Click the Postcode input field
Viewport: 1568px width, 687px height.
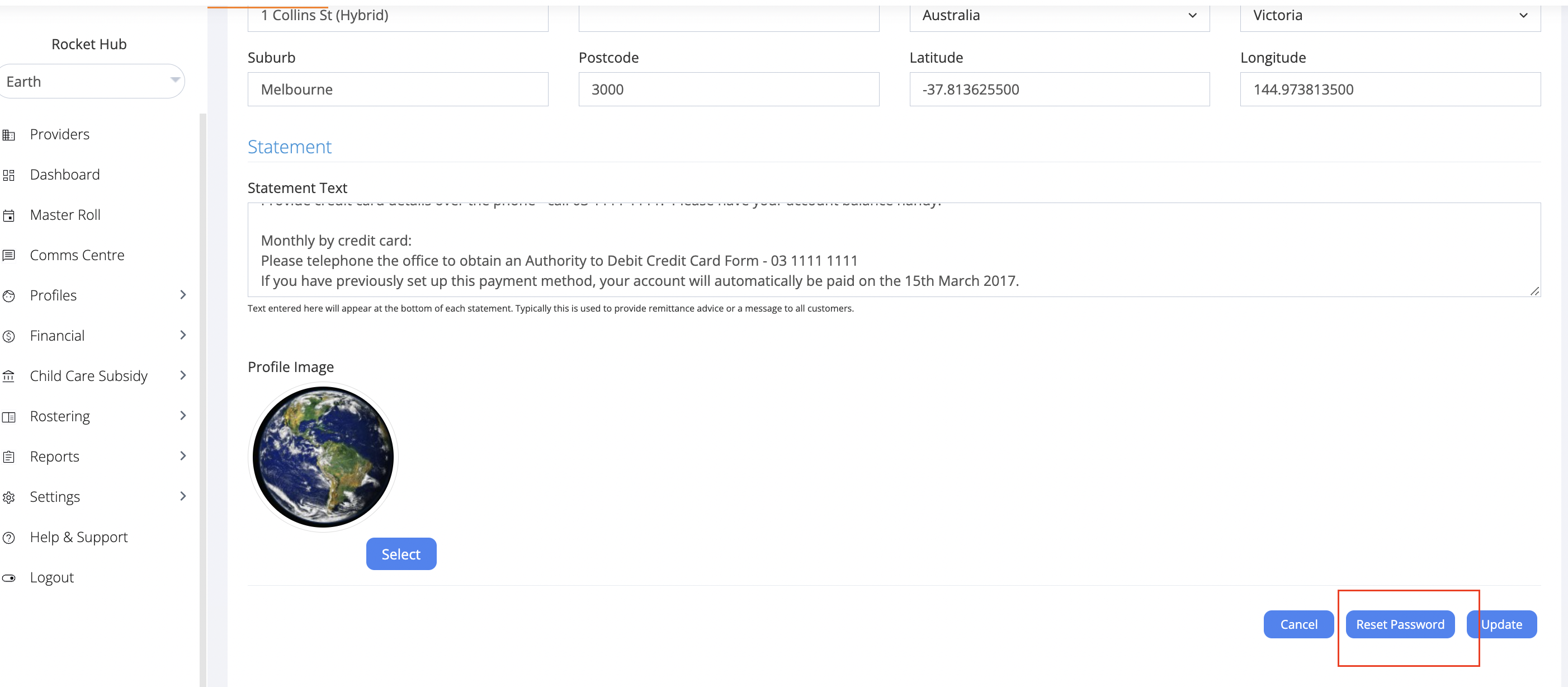click(728, 90)
